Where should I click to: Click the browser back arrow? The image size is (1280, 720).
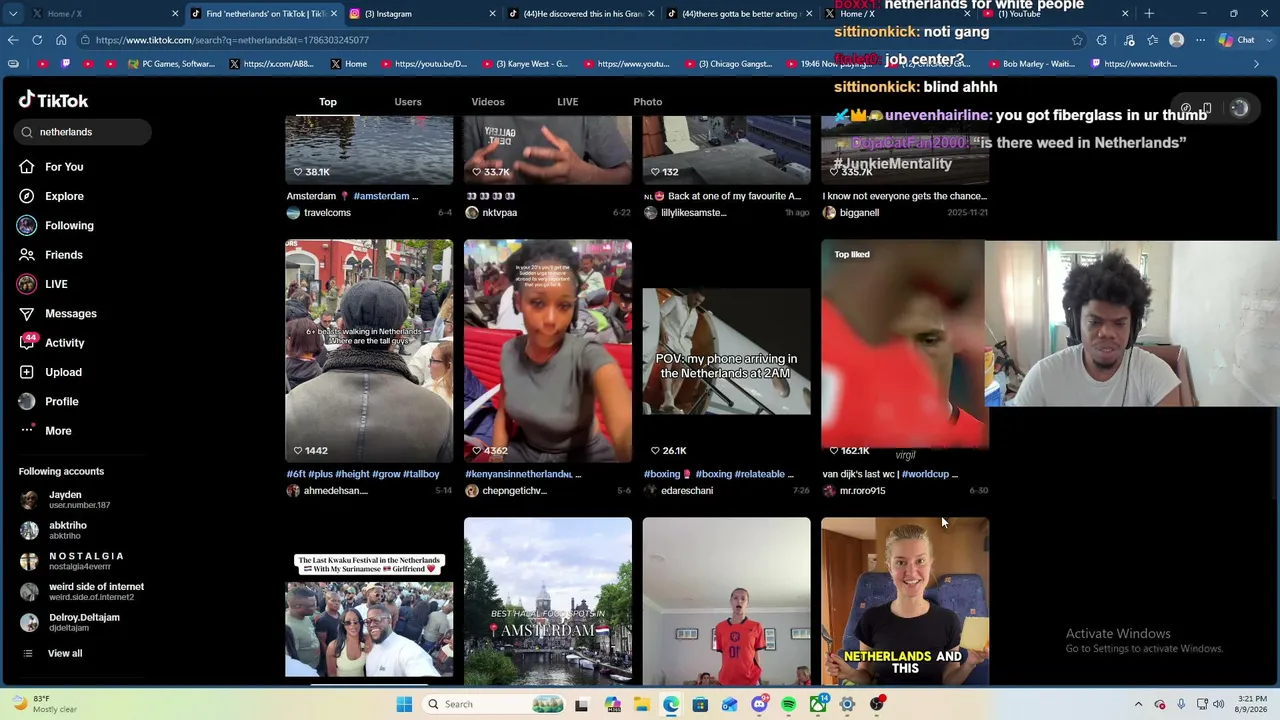pyautogui.click(x=13, y=40)
